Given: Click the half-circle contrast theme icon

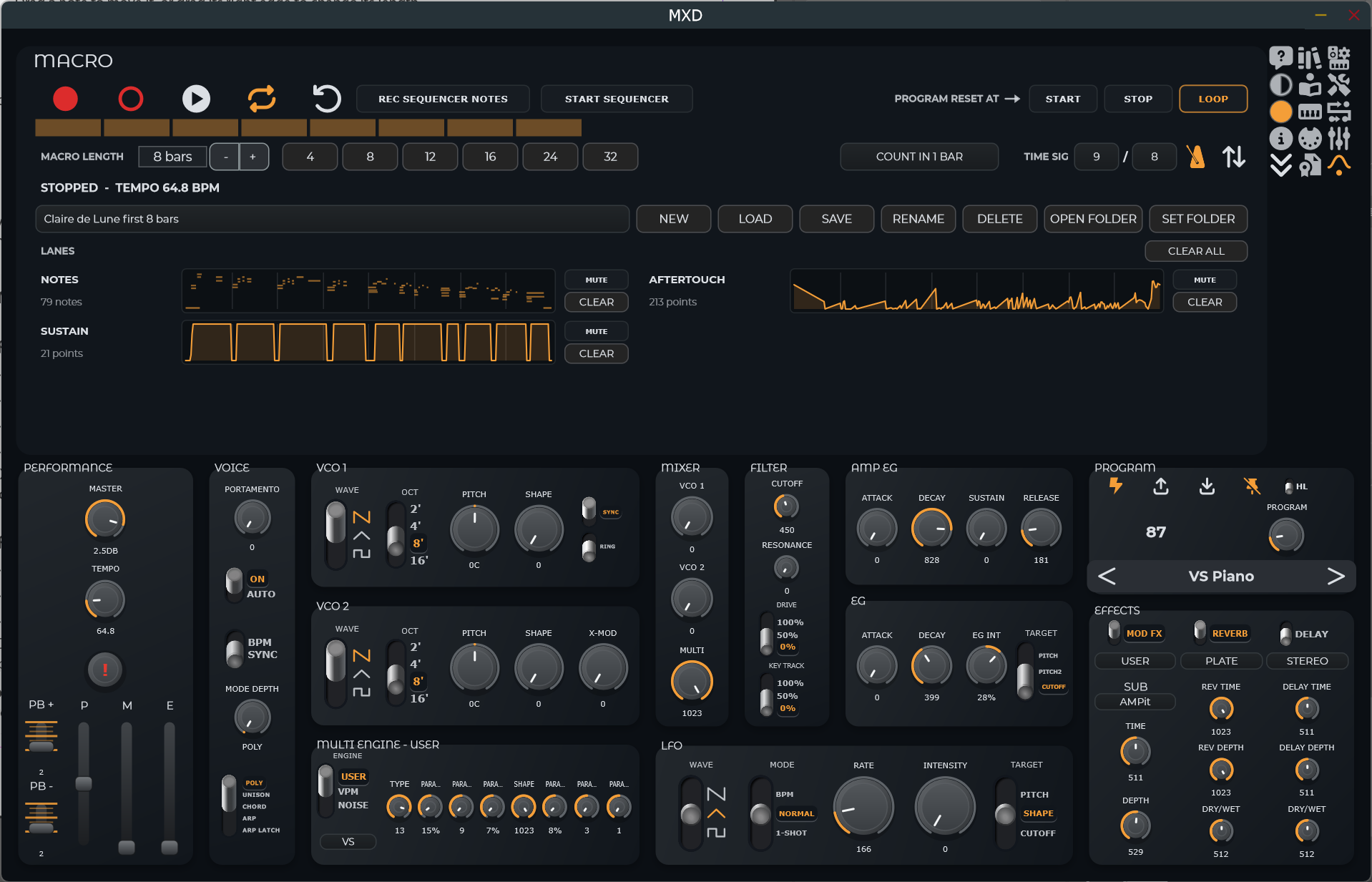Looking at the screenshot, I should click(1280, 84).
